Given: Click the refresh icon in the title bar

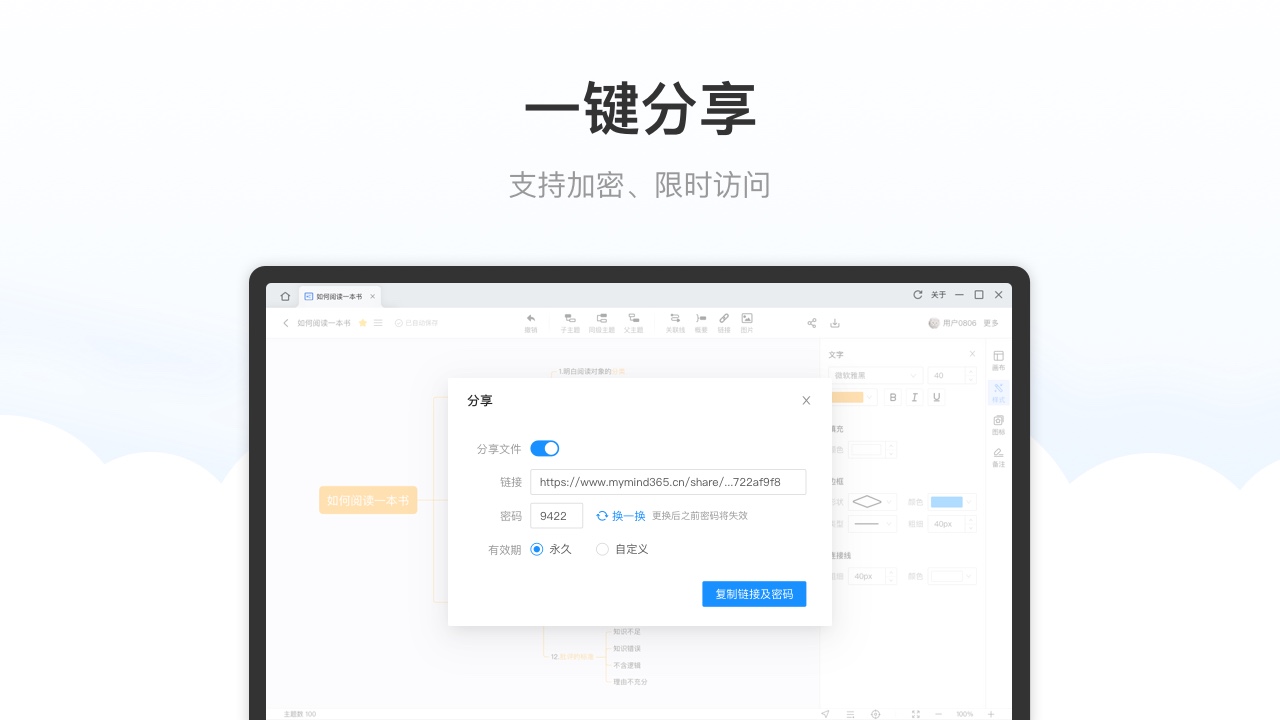Looking at the screenshot, I should tap(918, 295).
